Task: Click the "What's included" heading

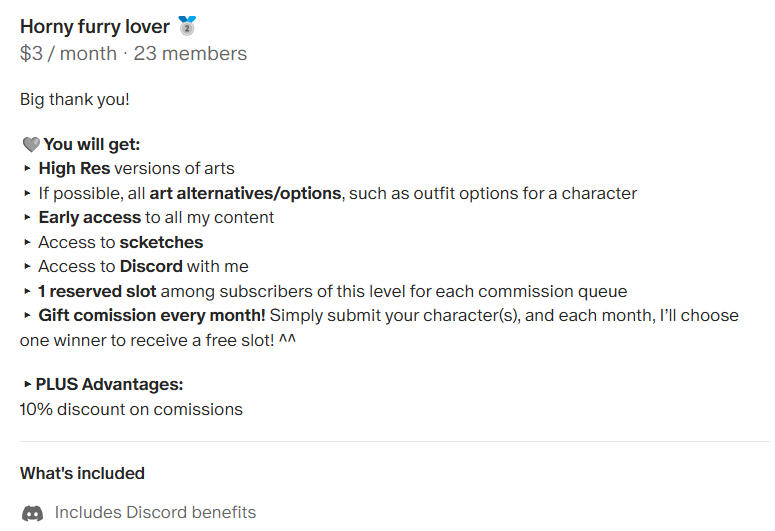Action: coord(82,473)
